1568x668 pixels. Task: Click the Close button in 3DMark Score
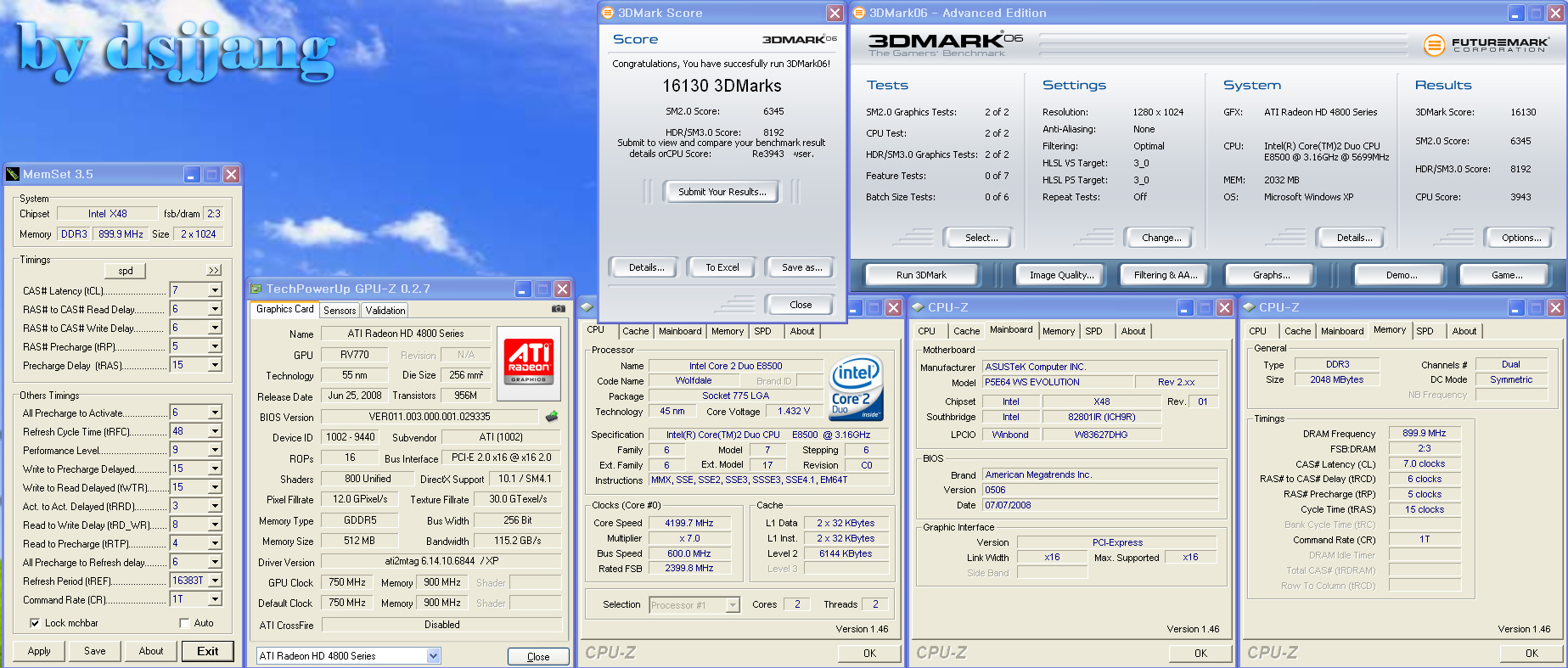tap(800, 305)
